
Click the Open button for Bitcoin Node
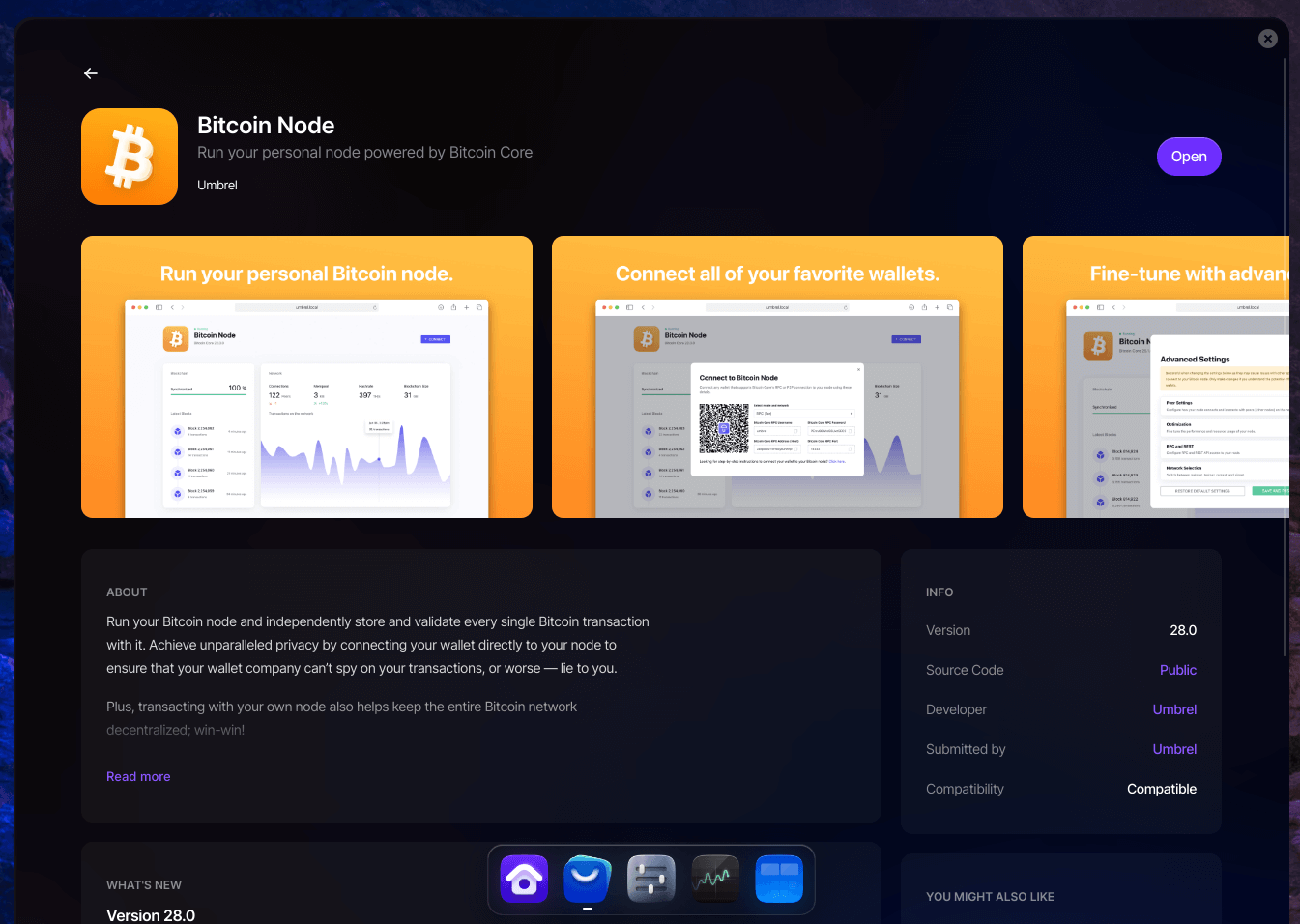1189,157
